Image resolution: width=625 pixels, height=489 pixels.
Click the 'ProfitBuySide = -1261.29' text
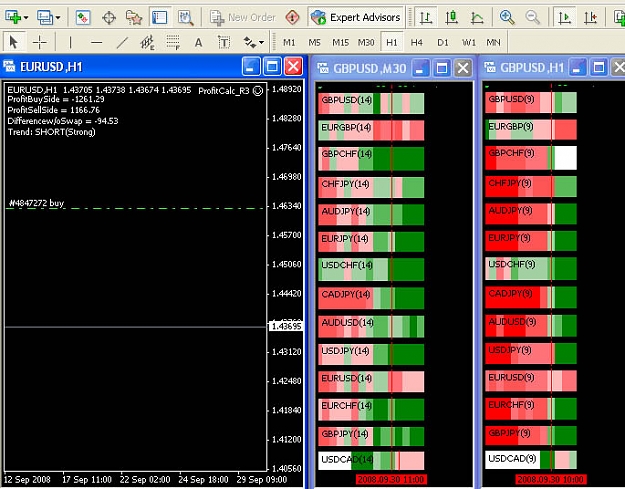56,99
